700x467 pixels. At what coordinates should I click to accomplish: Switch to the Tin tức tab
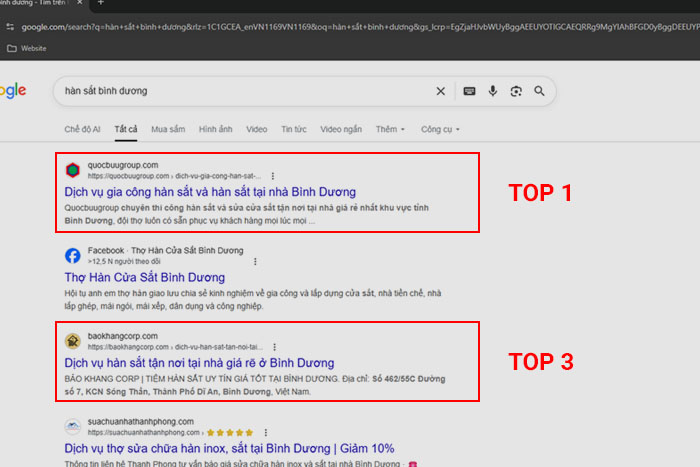coord(294,129)
